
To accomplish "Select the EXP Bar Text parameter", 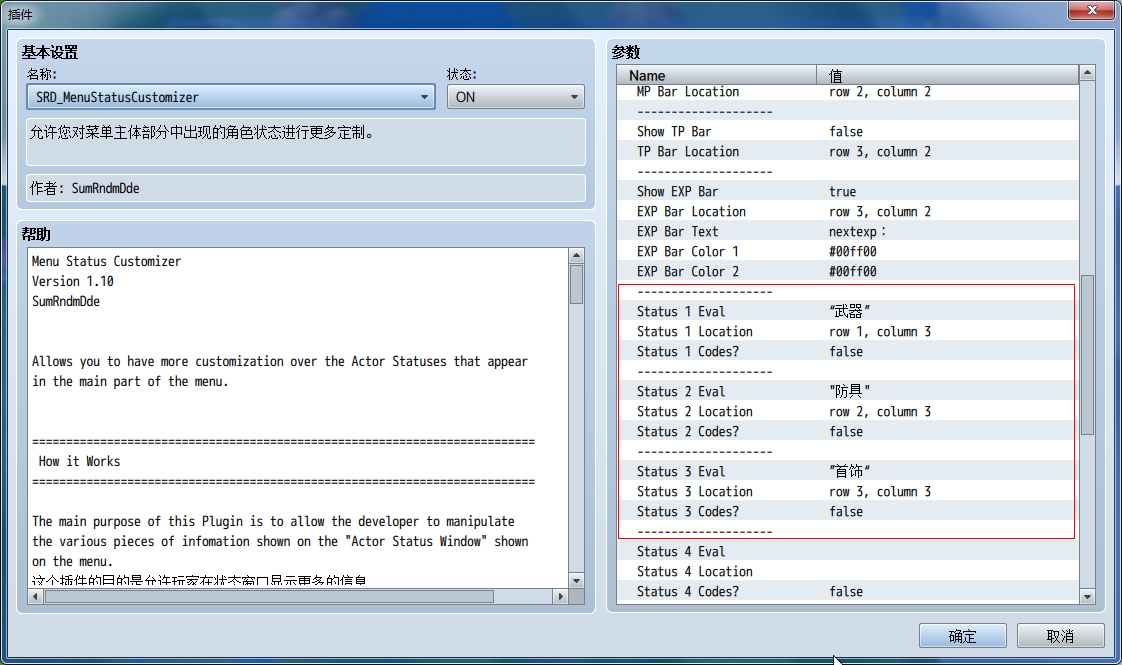I will (x=848, y=231).
